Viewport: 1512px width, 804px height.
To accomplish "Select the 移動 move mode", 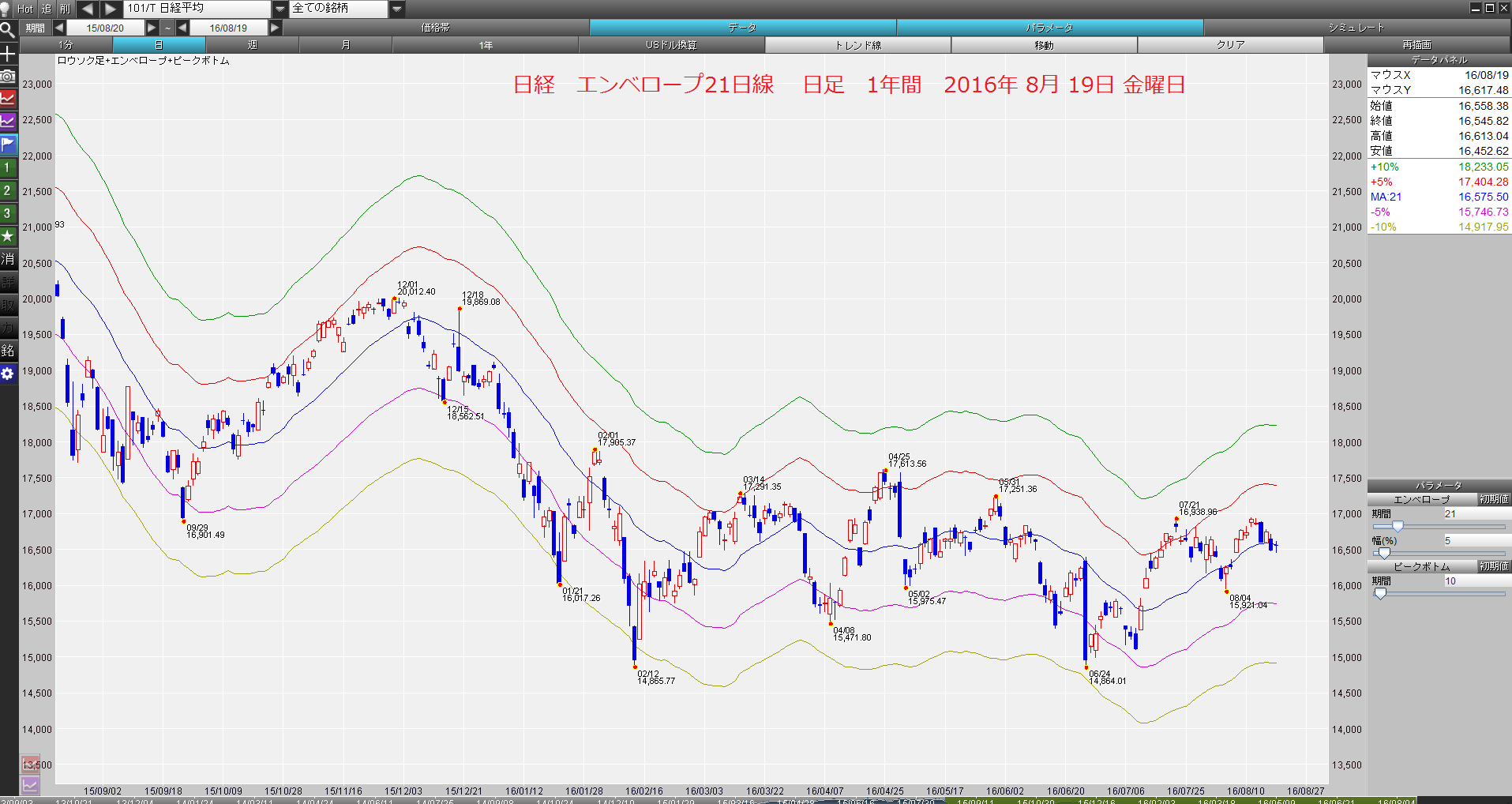I will pyautogui.click(x=1045, y=45).
